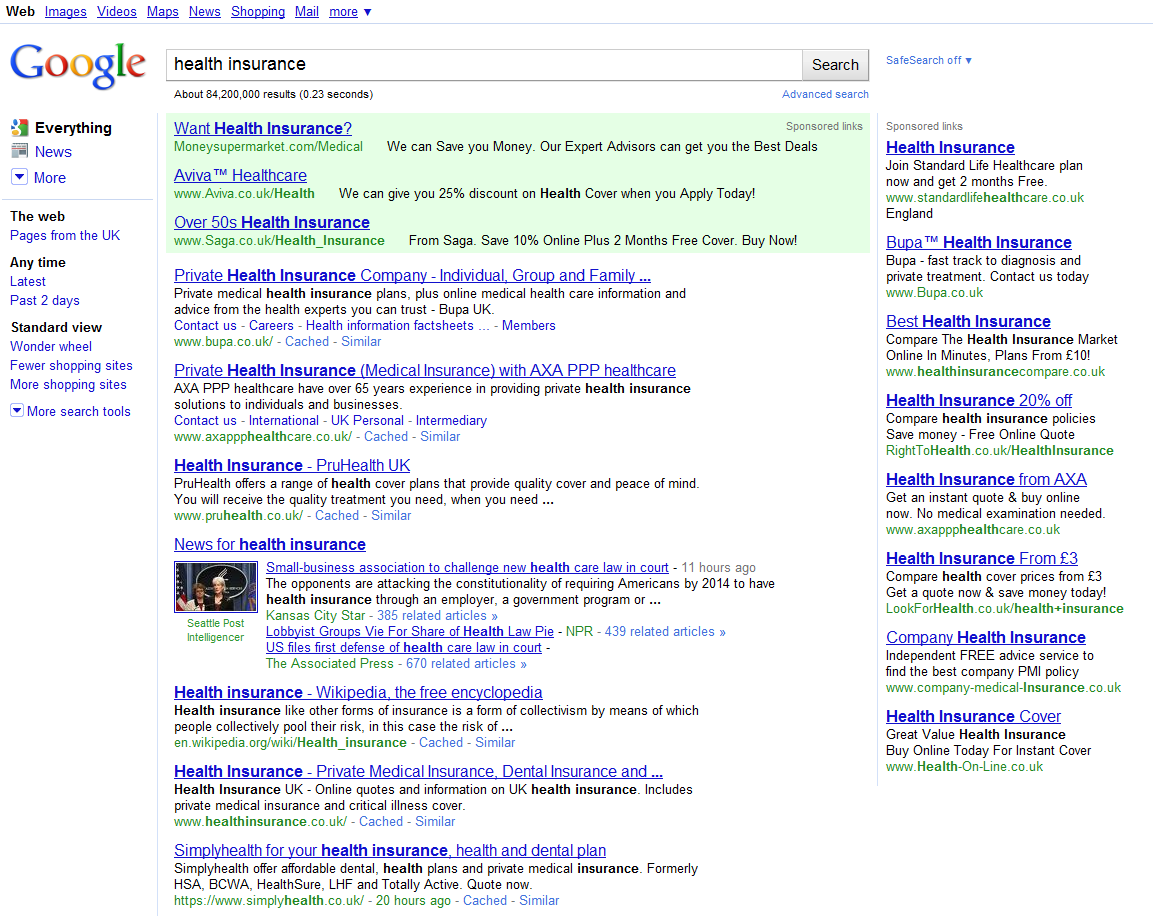Open the AXA 'UK Personal' sitelink
1153x916 pixels.
point(367,421)
